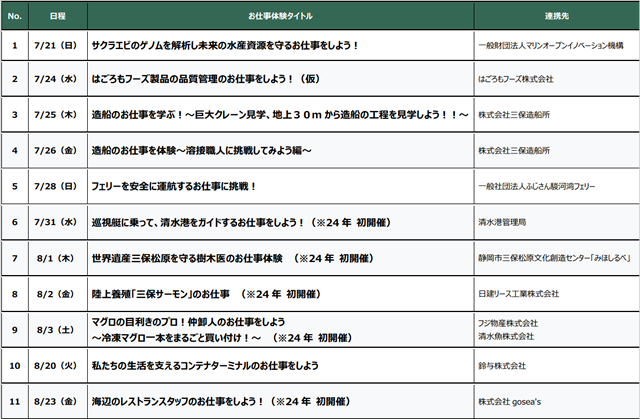Click partner '静岡市三保松原文化創造センター「みほしるべ」'
The height and width of the screenshot is (419, 640).
tap(555, 259)
